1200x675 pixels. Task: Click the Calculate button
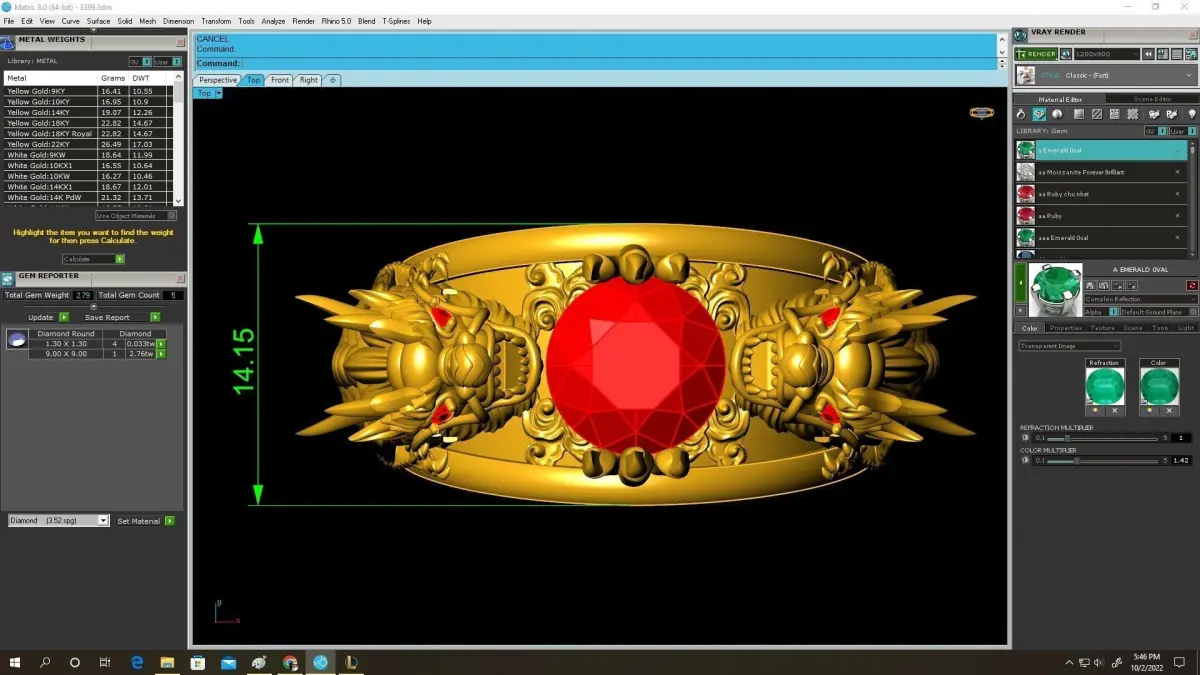(93, 259)
